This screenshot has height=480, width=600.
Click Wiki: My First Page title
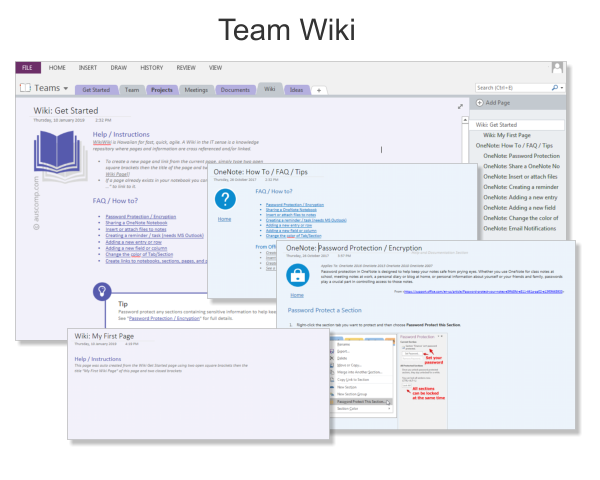click(104, 336)
